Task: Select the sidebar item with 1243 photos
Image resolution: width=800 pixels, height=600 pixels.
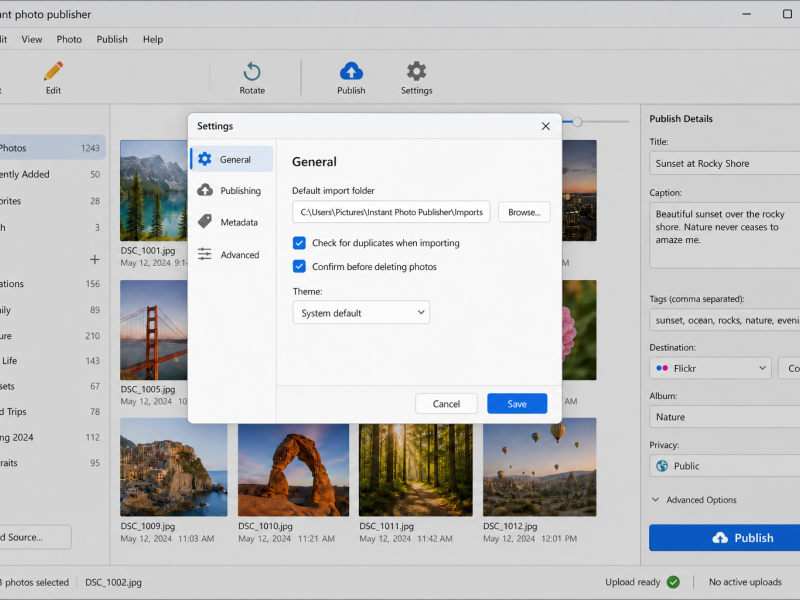Action: pos(51,148)
